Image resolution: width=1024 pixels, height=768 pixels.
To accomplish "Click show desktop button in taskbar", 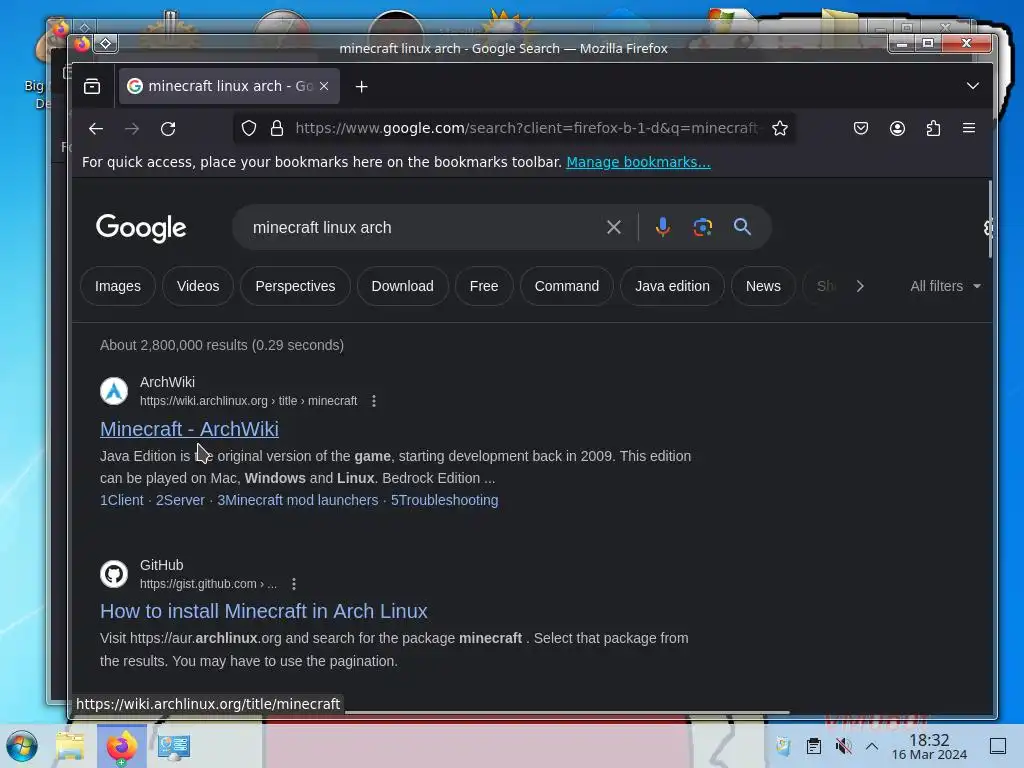I will tap(998, 746).
